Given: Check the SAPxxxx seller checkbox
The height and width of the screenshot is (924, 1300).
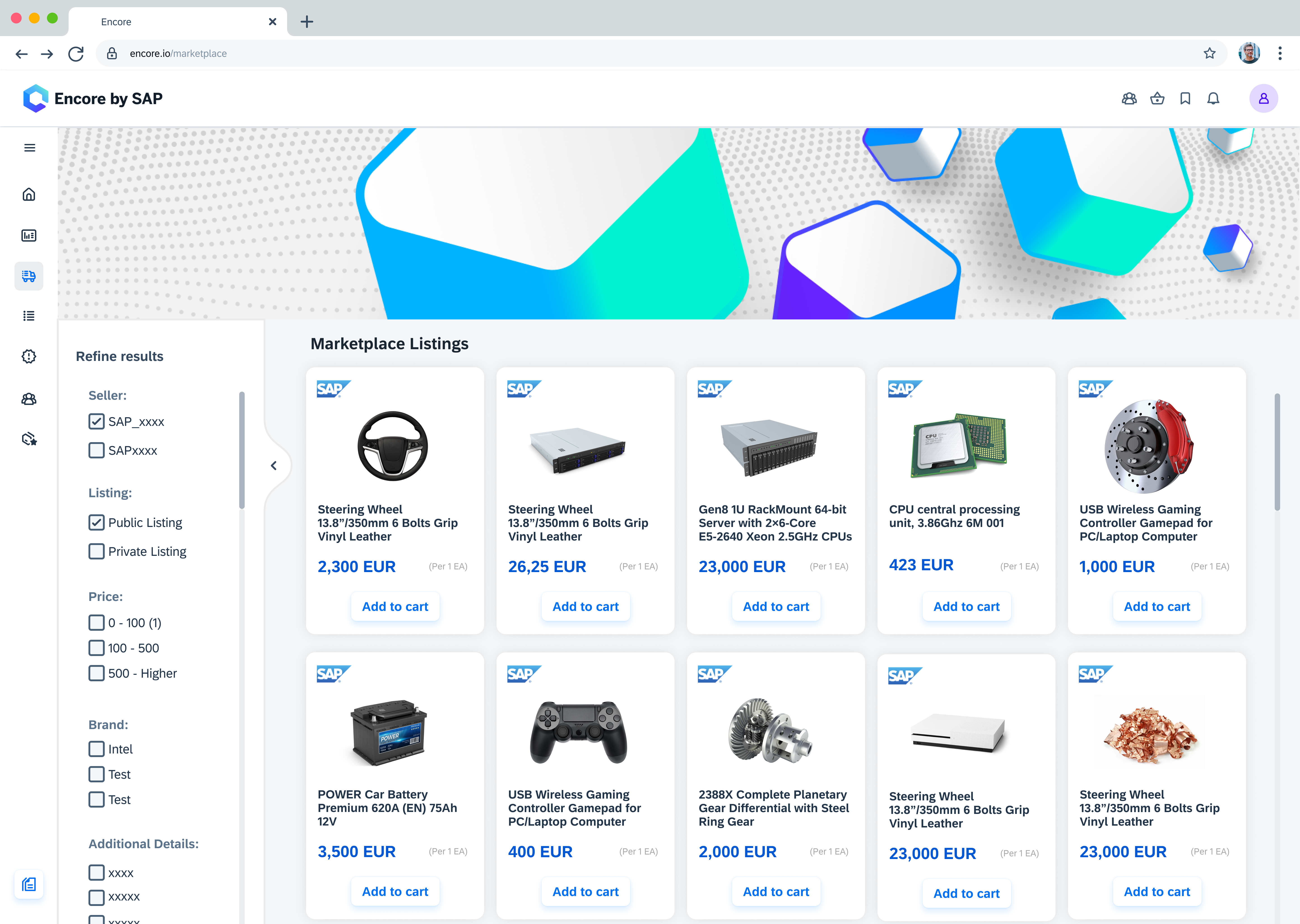Looking at the screenshot, I should [97, 451].
